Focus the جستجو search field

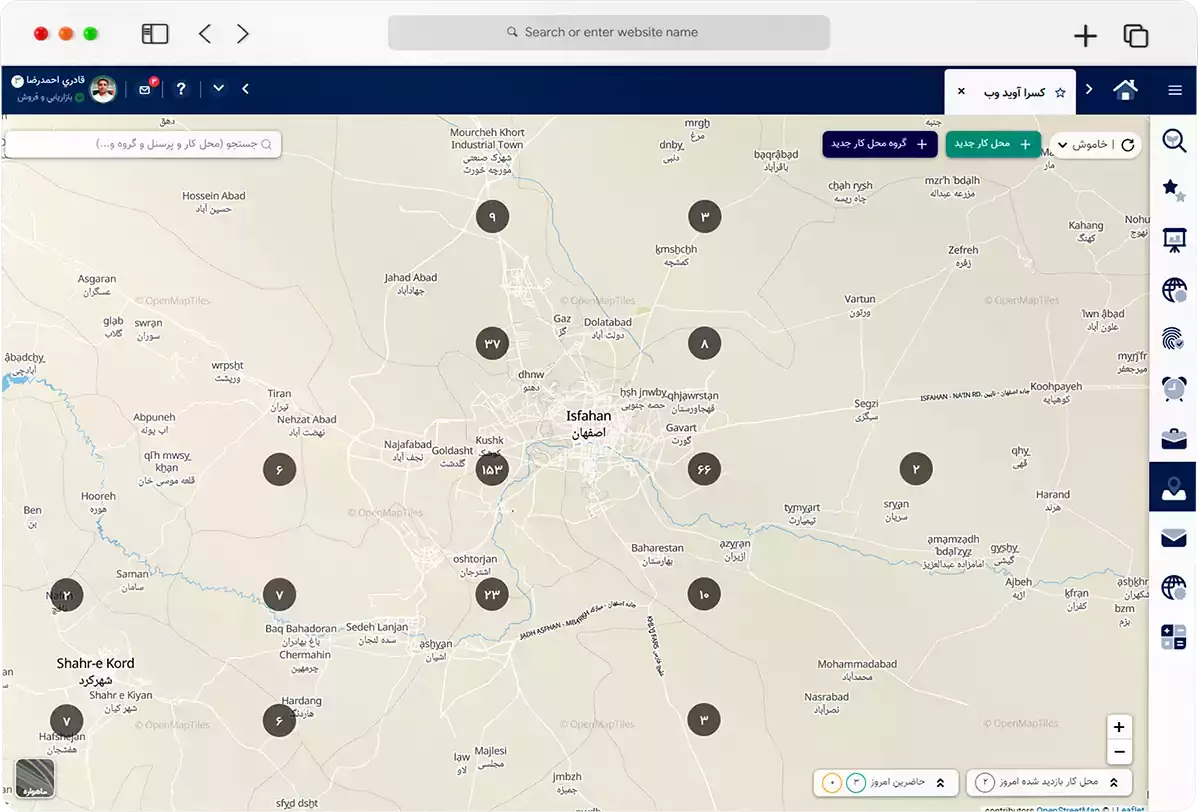click(143, 144)
